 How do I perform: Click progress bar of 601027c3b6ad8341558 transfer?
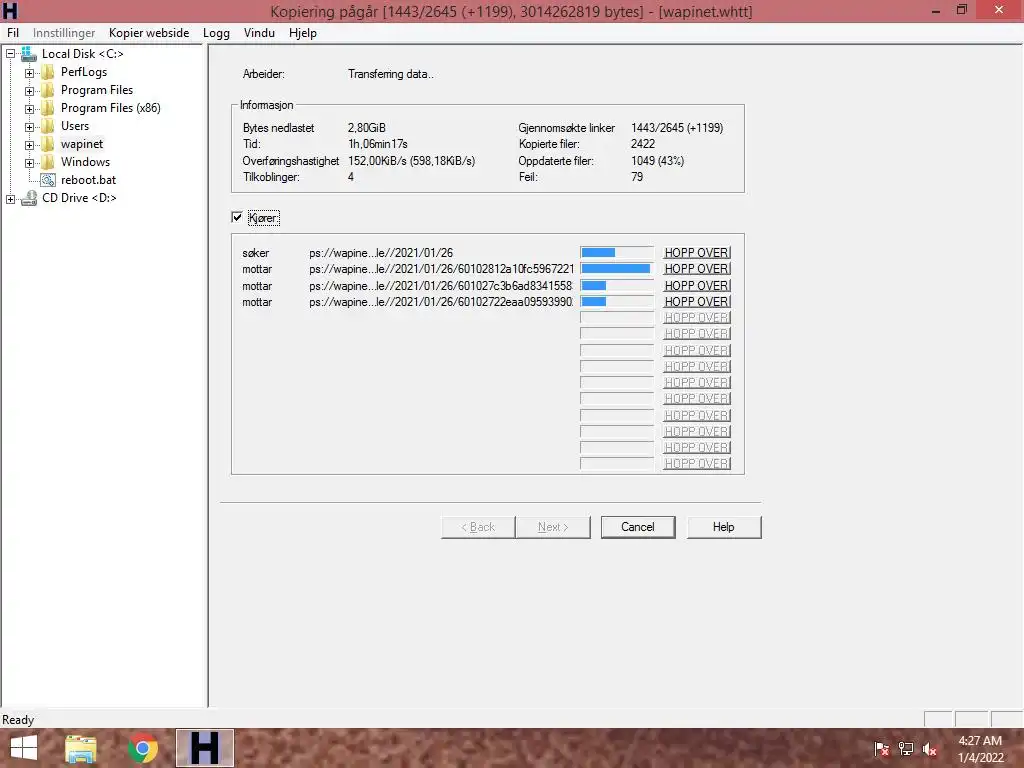617,285
